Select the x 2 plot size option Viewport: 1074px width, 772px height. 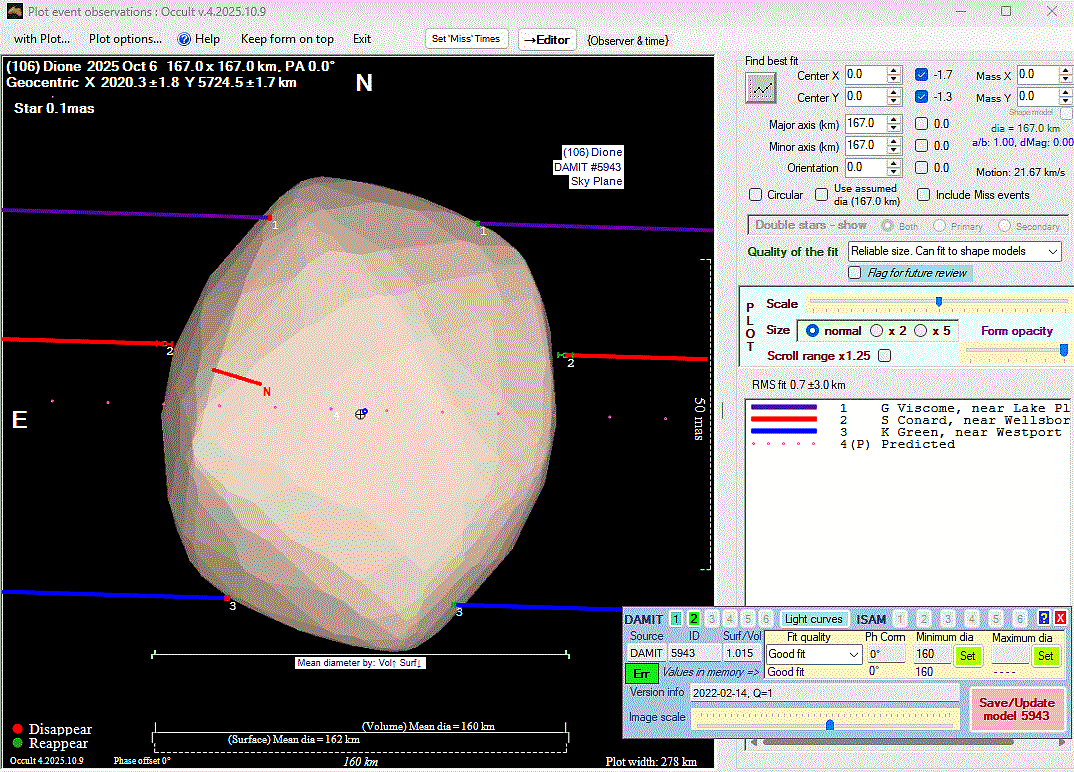tap(877, 331)
